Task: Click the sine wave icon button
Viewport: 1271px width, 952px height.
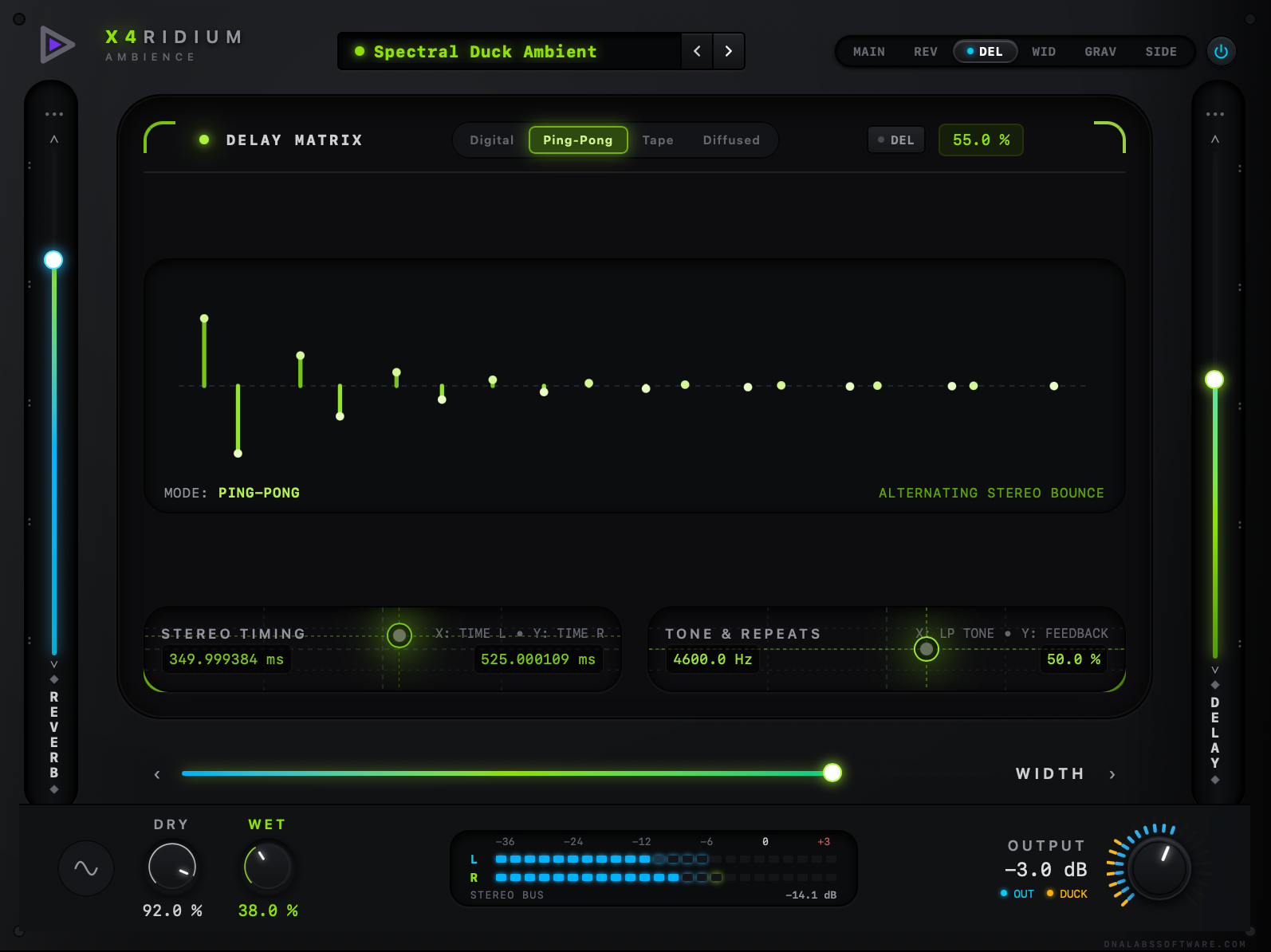Action: 86,867
